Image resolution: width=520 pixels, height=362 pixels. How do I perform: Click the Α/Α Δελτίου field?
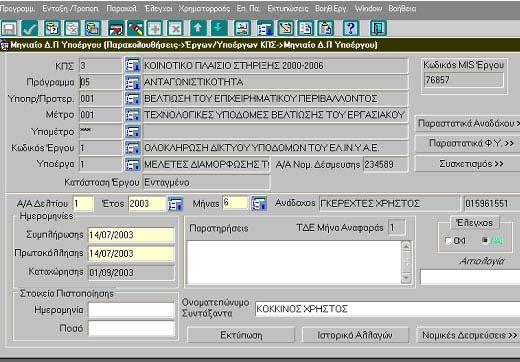click(83, 204)
